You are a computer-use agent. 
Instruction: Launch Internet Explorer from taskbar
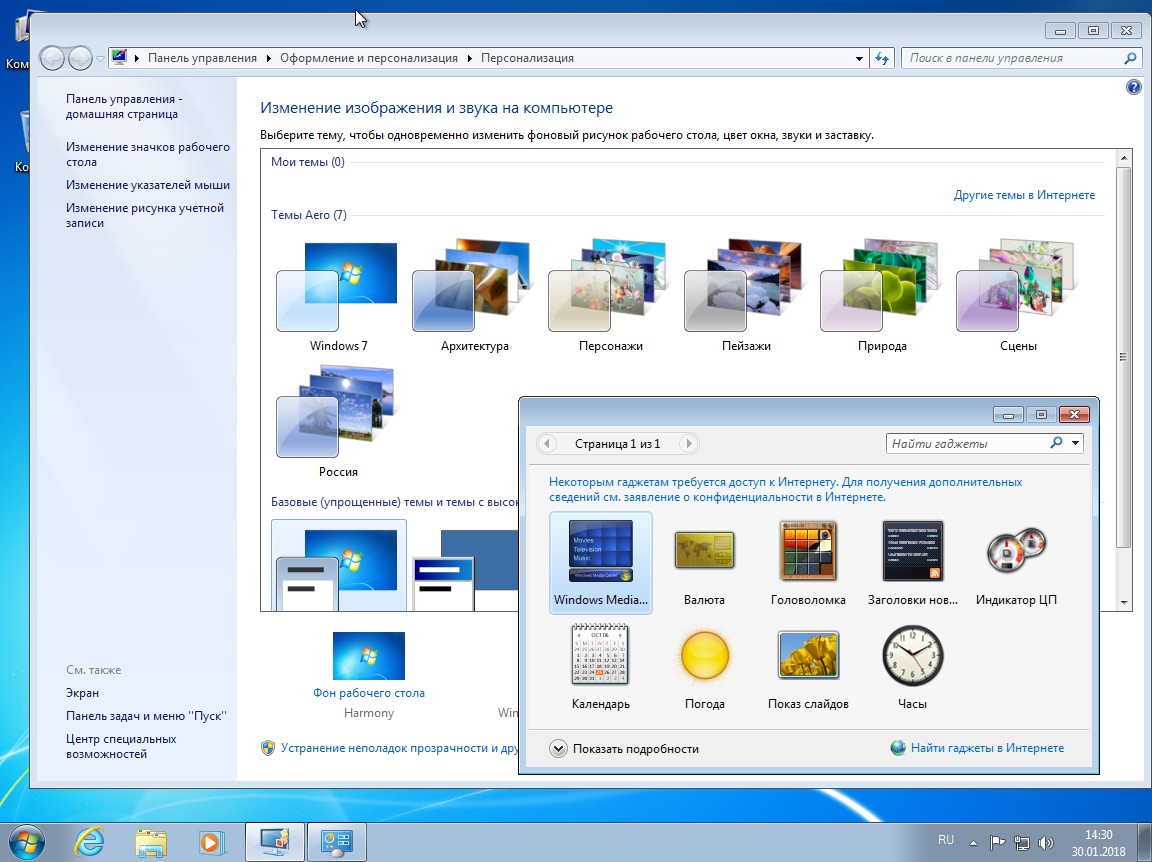(x=89, y=842)
